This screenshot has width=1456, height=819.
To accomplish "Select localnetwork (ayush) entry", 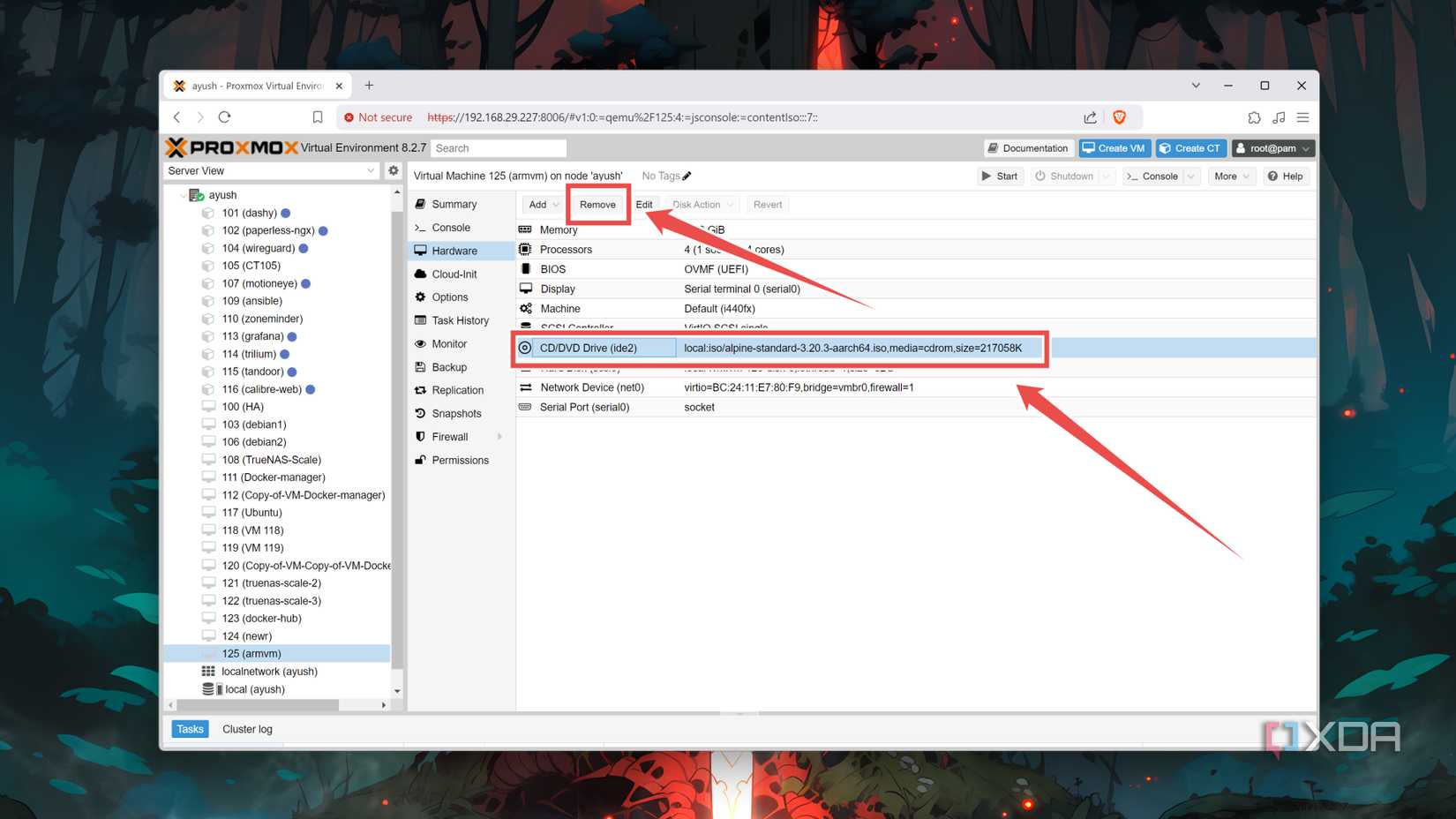I will click(x=269, y=672).
